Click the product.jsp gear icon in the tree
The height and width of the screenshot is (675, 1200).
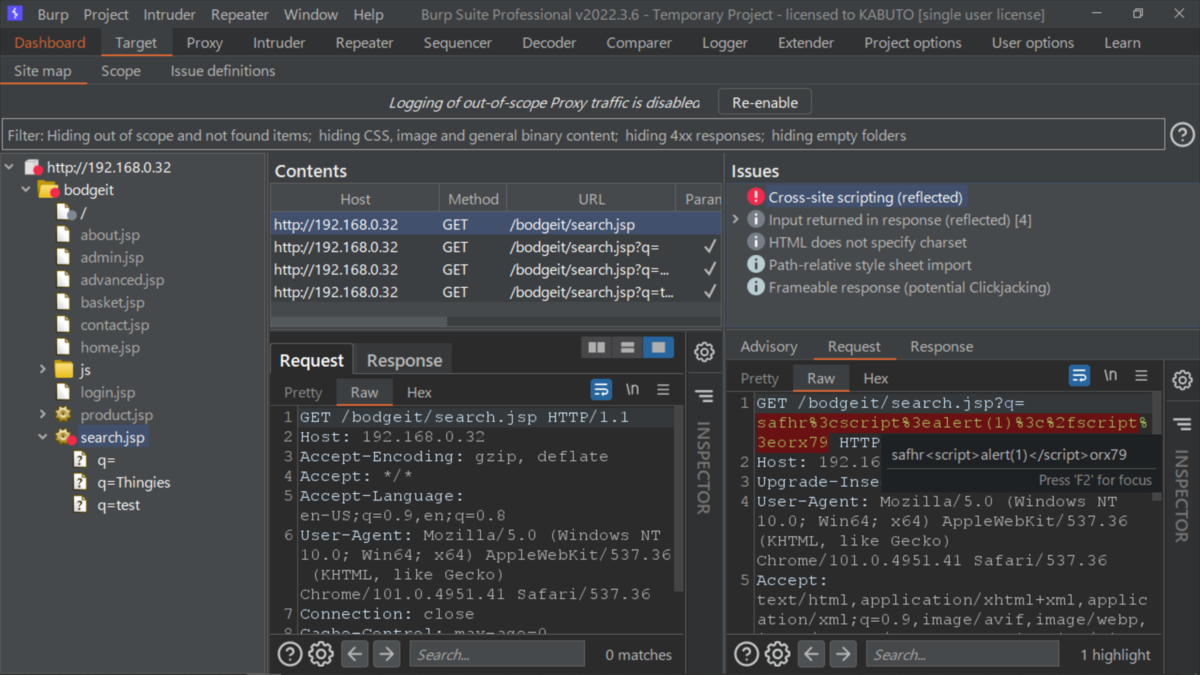[x=64, y=415]
